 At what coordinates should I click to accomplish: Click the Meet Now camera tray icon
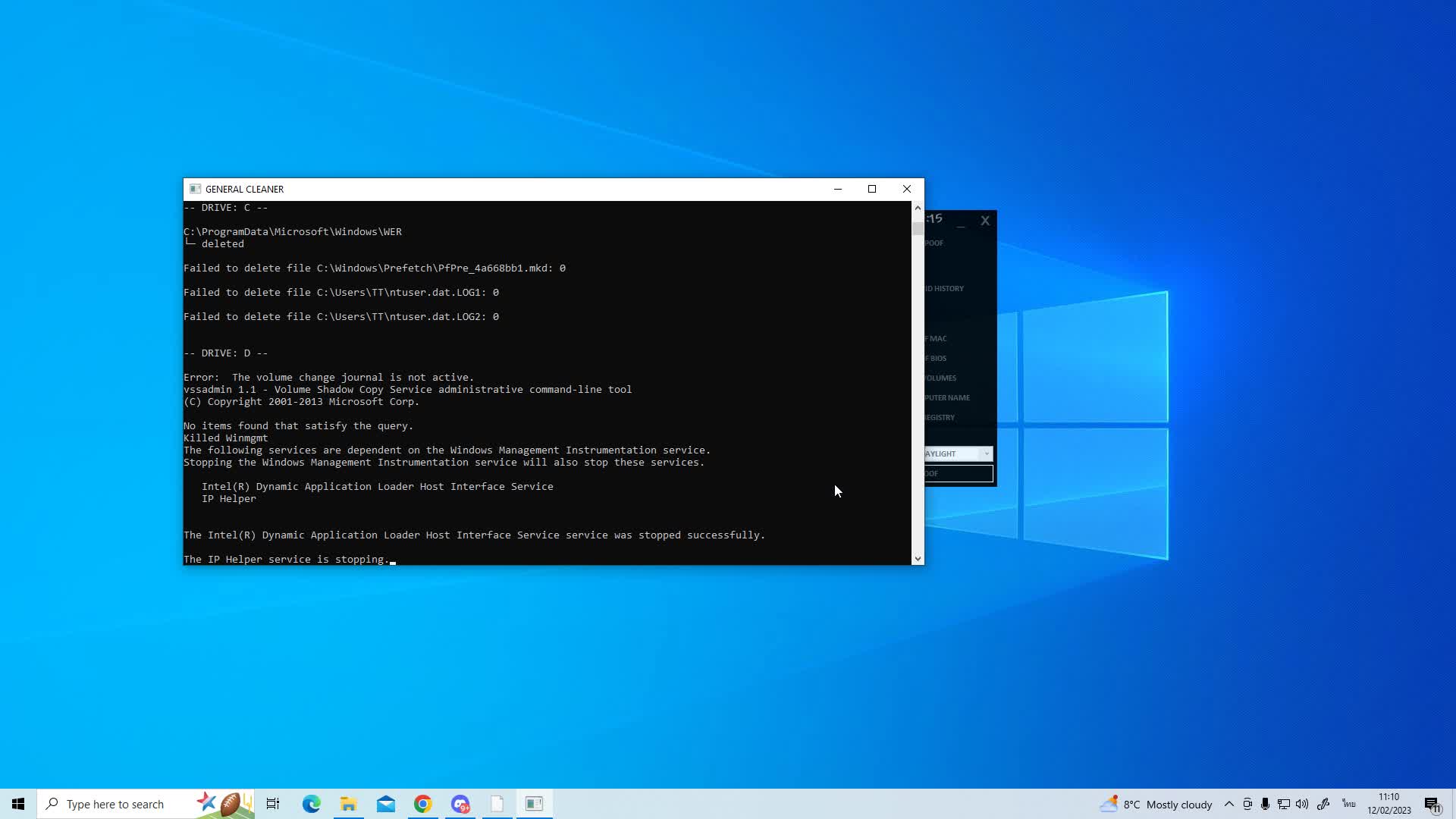tap(1247, 804)
